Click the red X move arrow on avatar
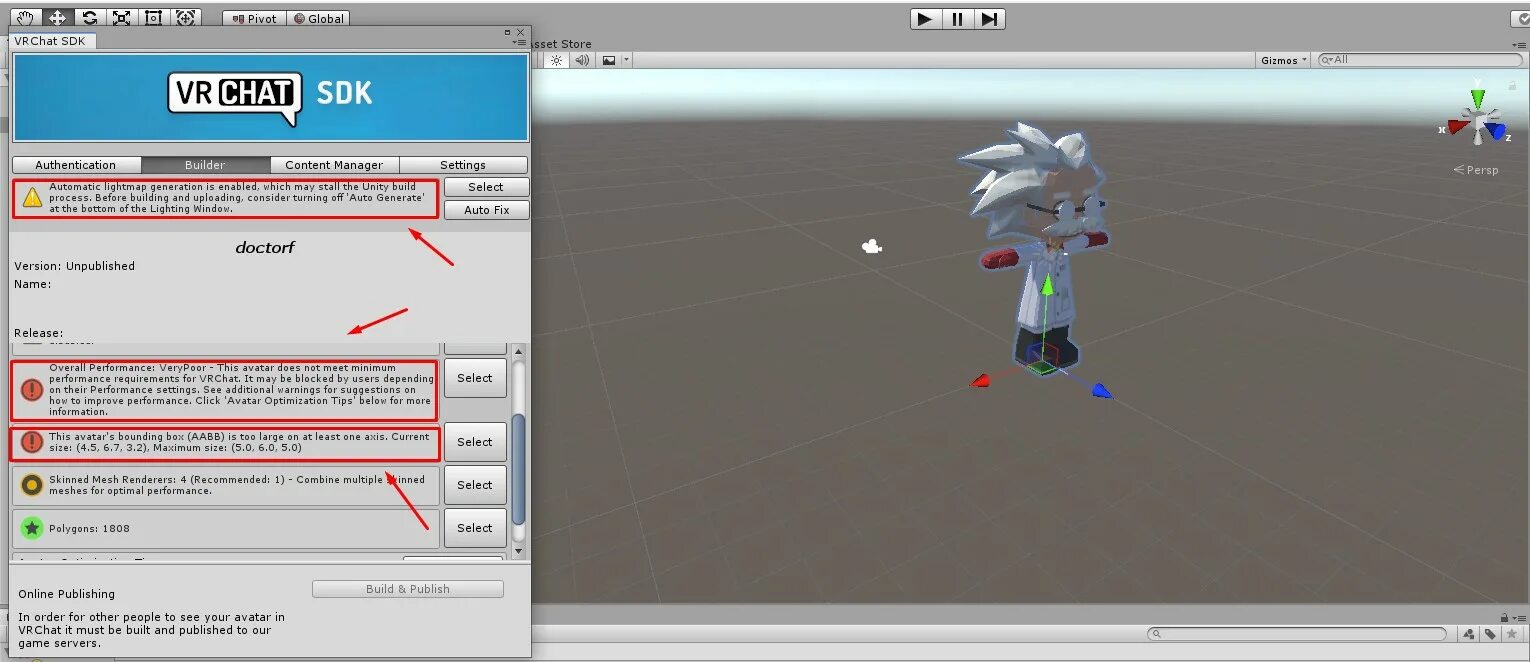Viewport: 1530px width, 662px height. coord(981,380)
